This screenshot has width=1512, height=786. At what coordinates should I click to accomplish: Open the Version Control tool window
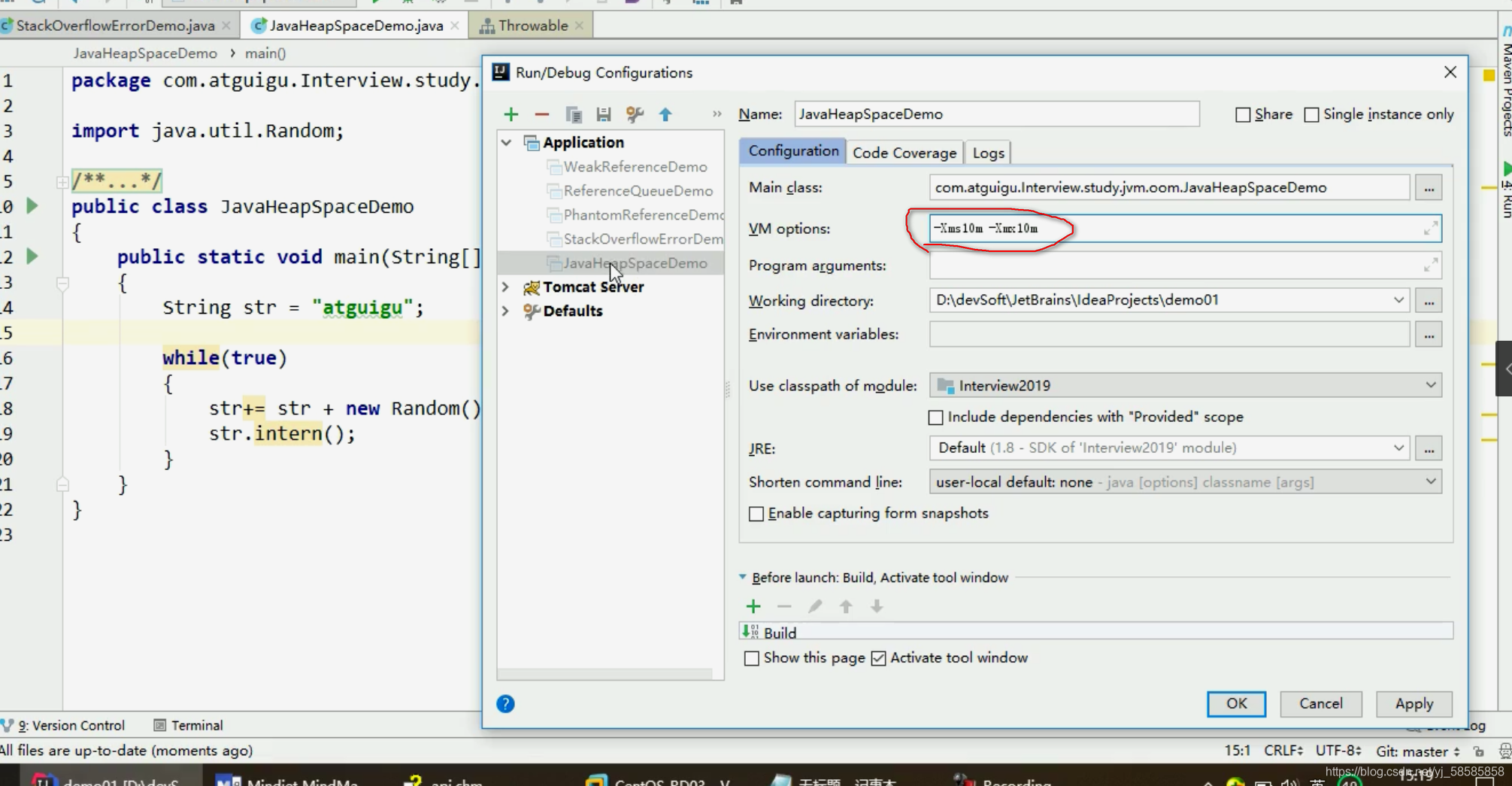pos(64,725)
